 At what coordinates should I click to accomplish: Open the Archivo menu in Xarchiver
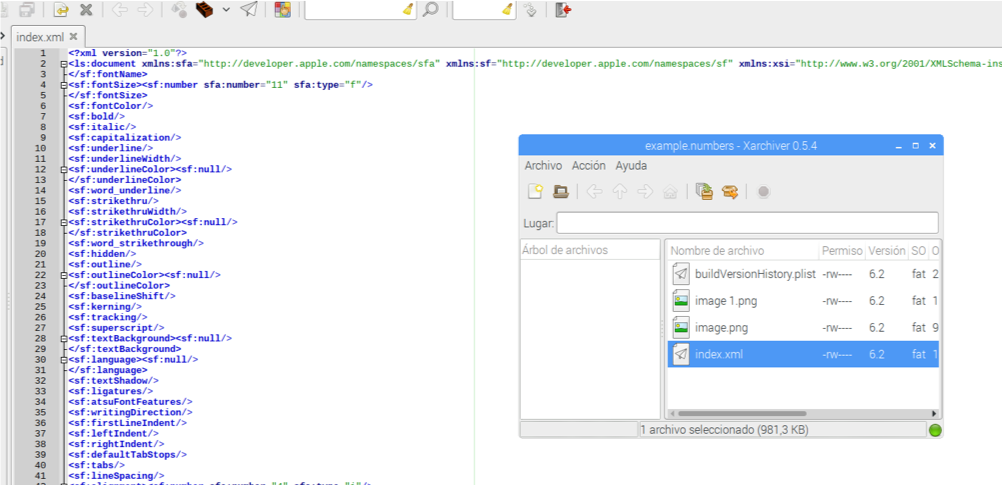(543, 166)
